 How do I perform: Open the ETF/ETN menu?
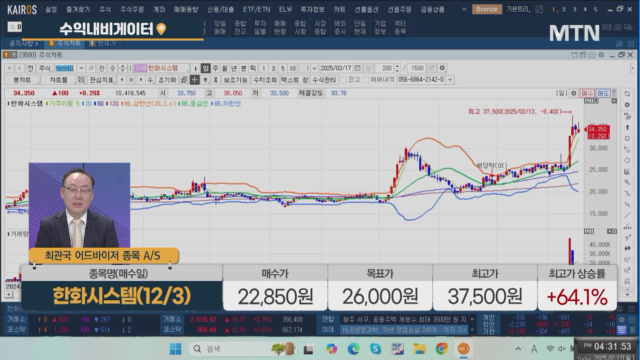[x=256, y=9]
